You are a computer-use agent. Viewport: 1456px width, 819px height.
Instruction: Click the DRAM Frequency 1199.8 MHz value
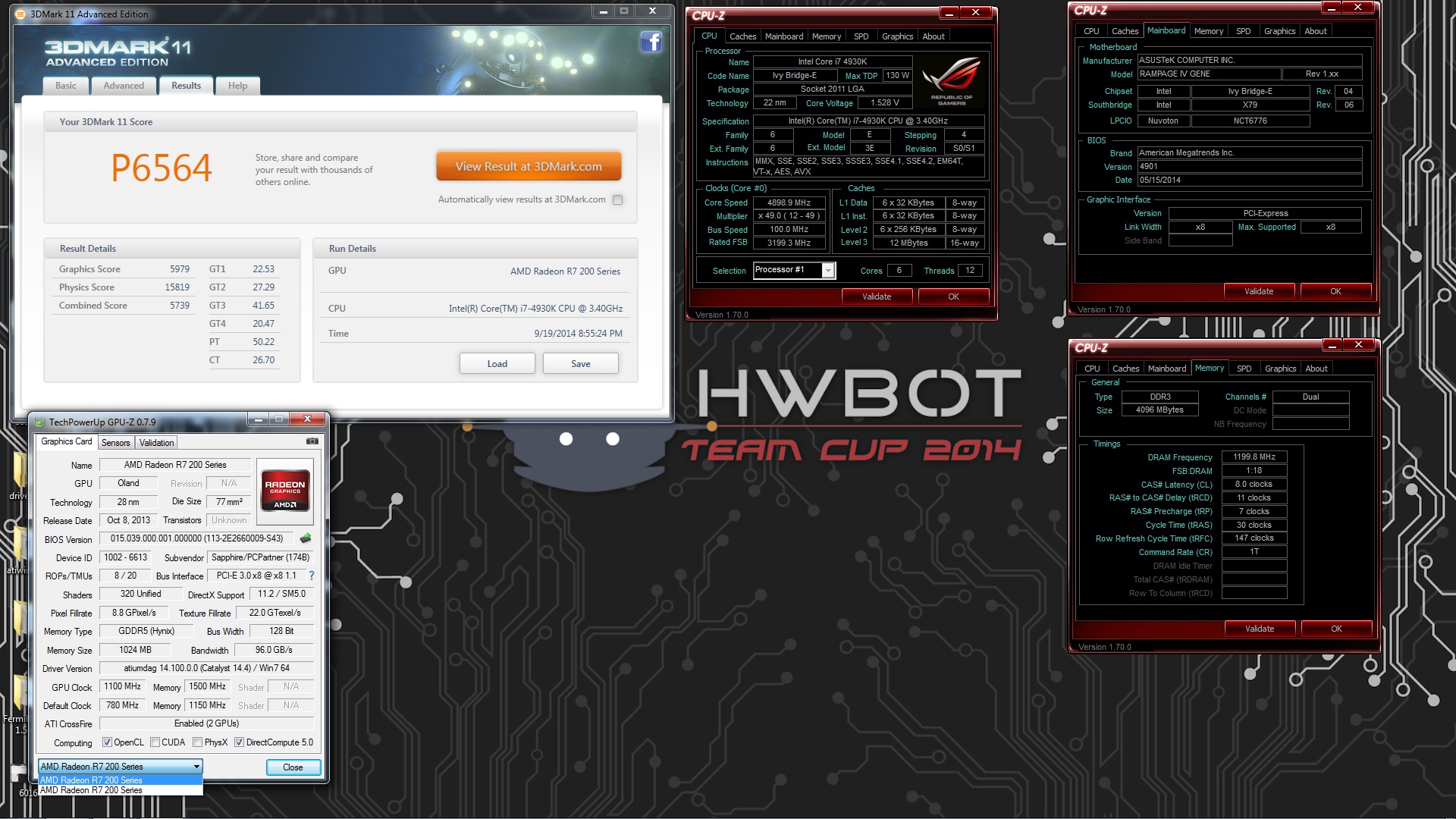pos(1254,457)
